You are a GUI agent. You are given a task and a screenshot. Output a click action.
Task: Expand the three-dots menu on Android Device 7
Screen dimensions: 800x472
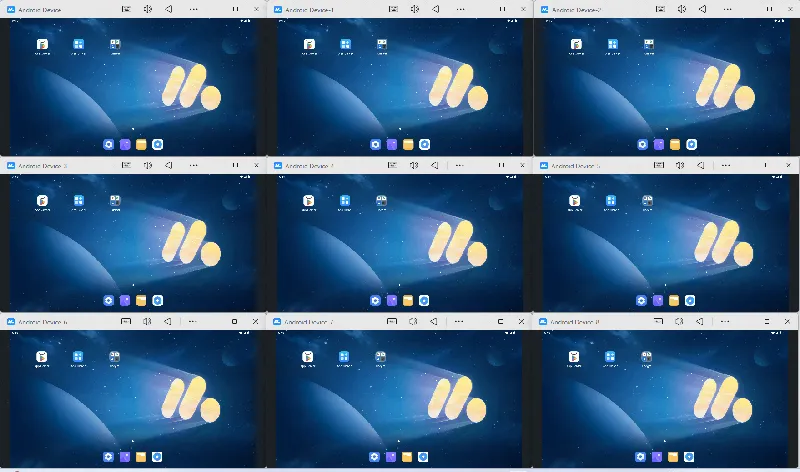pos(459,322)
